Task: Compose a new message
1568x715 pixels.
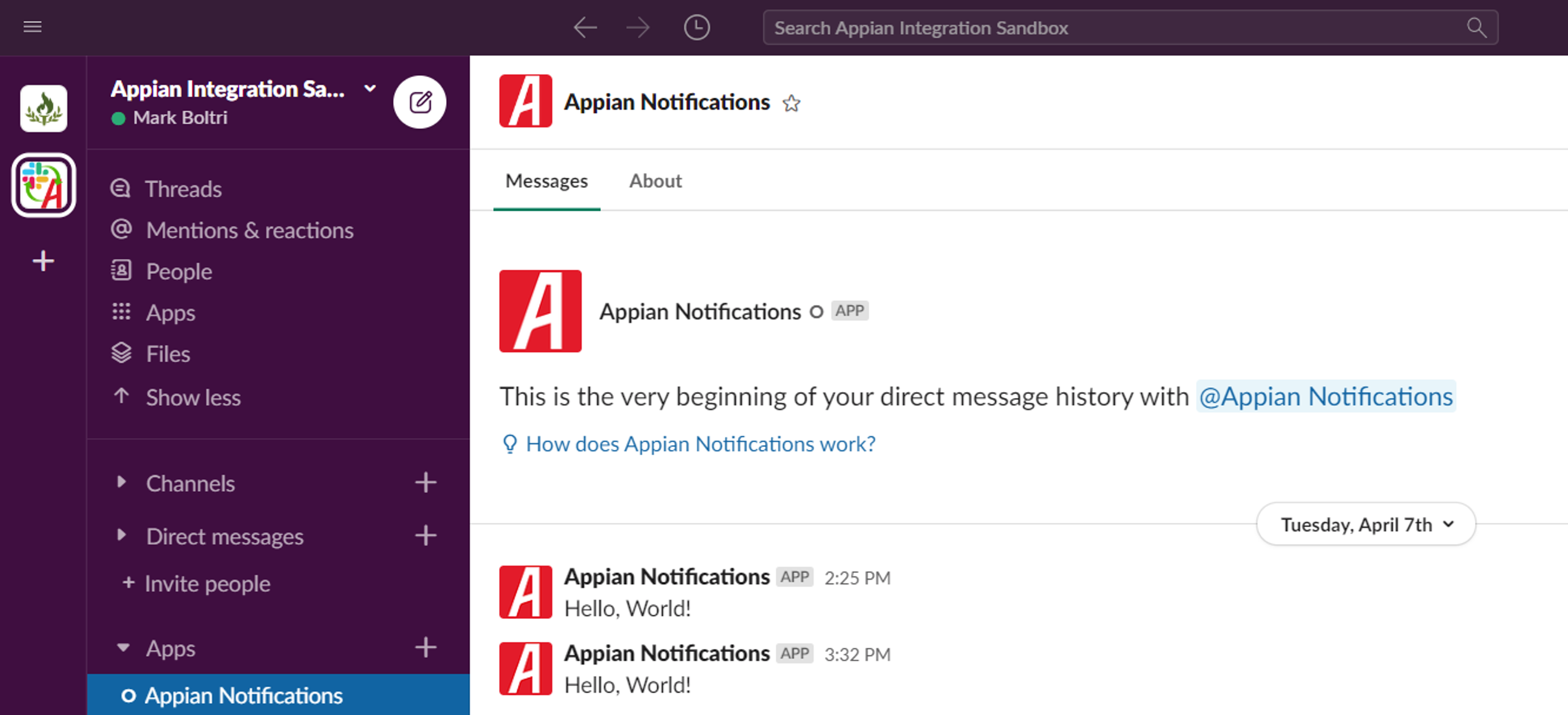Action: click(419, 102)
